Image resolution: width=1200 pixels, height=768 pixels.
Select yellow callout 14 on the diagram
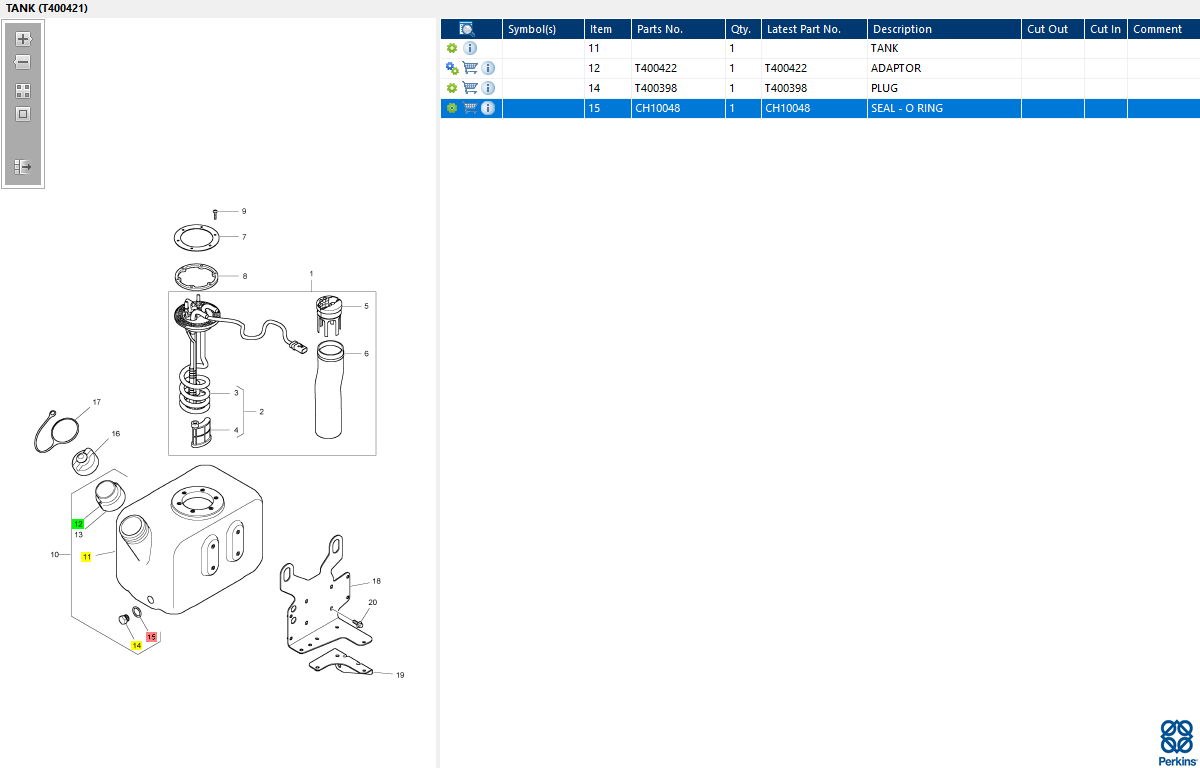click(136, 646)
